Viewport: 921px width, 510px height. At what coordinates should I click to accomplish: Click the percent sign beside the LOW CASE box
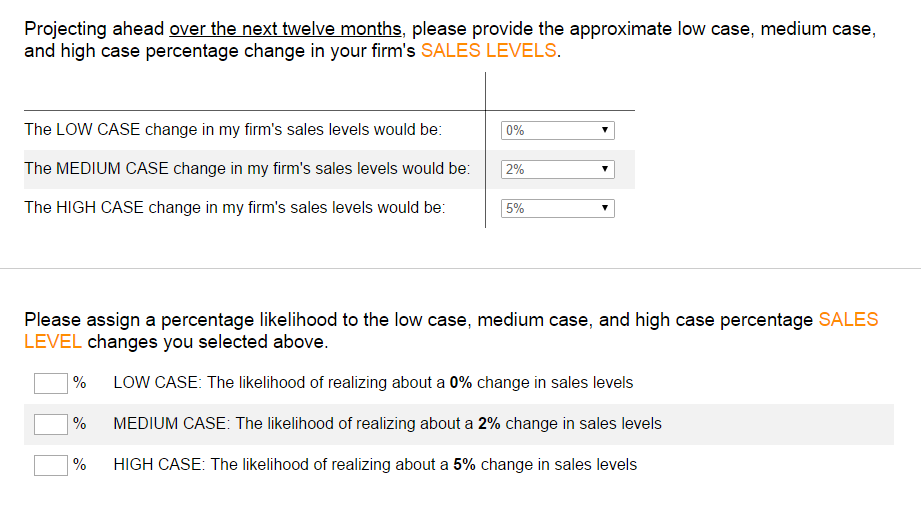pyautogui.click(x=79, y=382)
